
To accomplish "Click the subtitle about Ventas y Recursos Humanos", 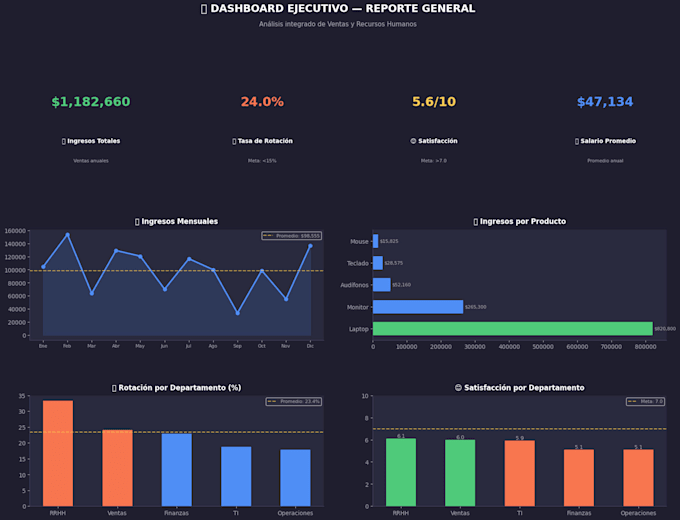I will [338, 24].
